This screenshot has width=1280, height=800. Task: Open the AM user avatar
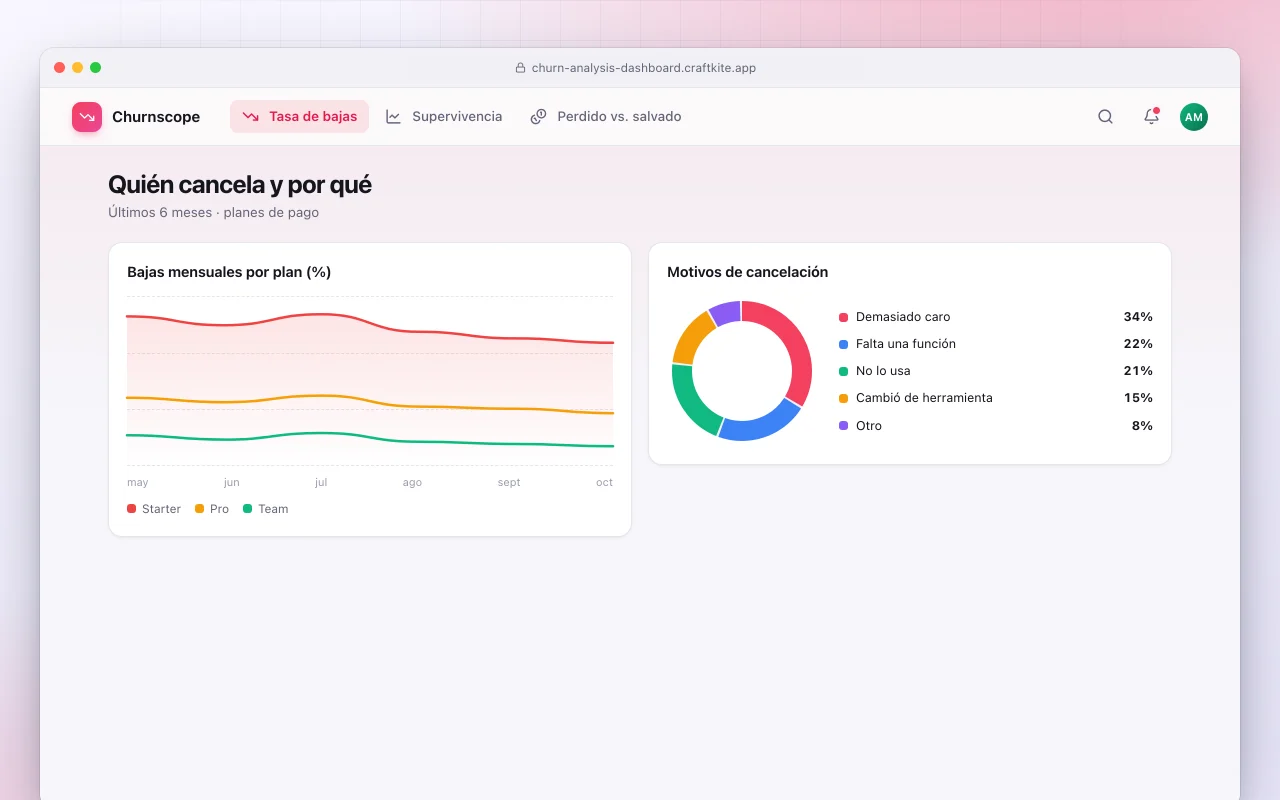[x=1194, y=117]
